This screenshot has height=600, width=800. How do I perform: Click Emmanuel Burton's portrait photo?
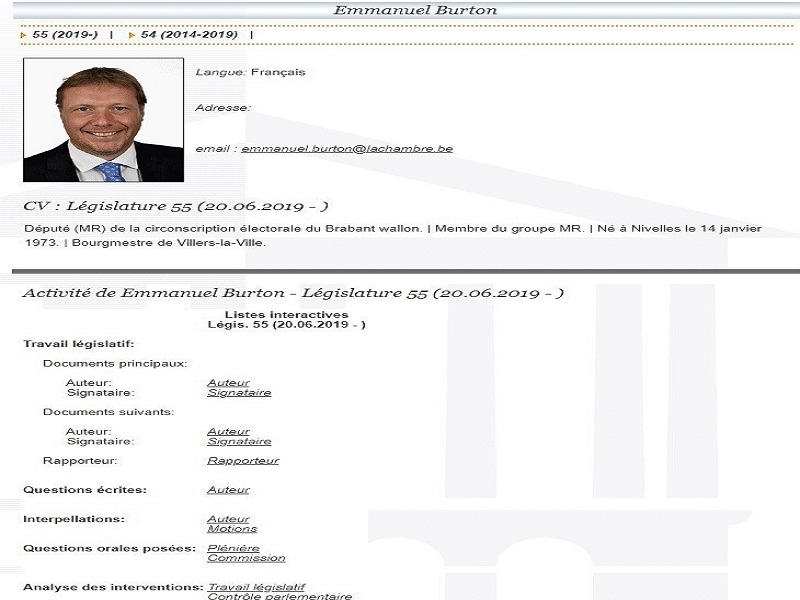tap(104, 120)
